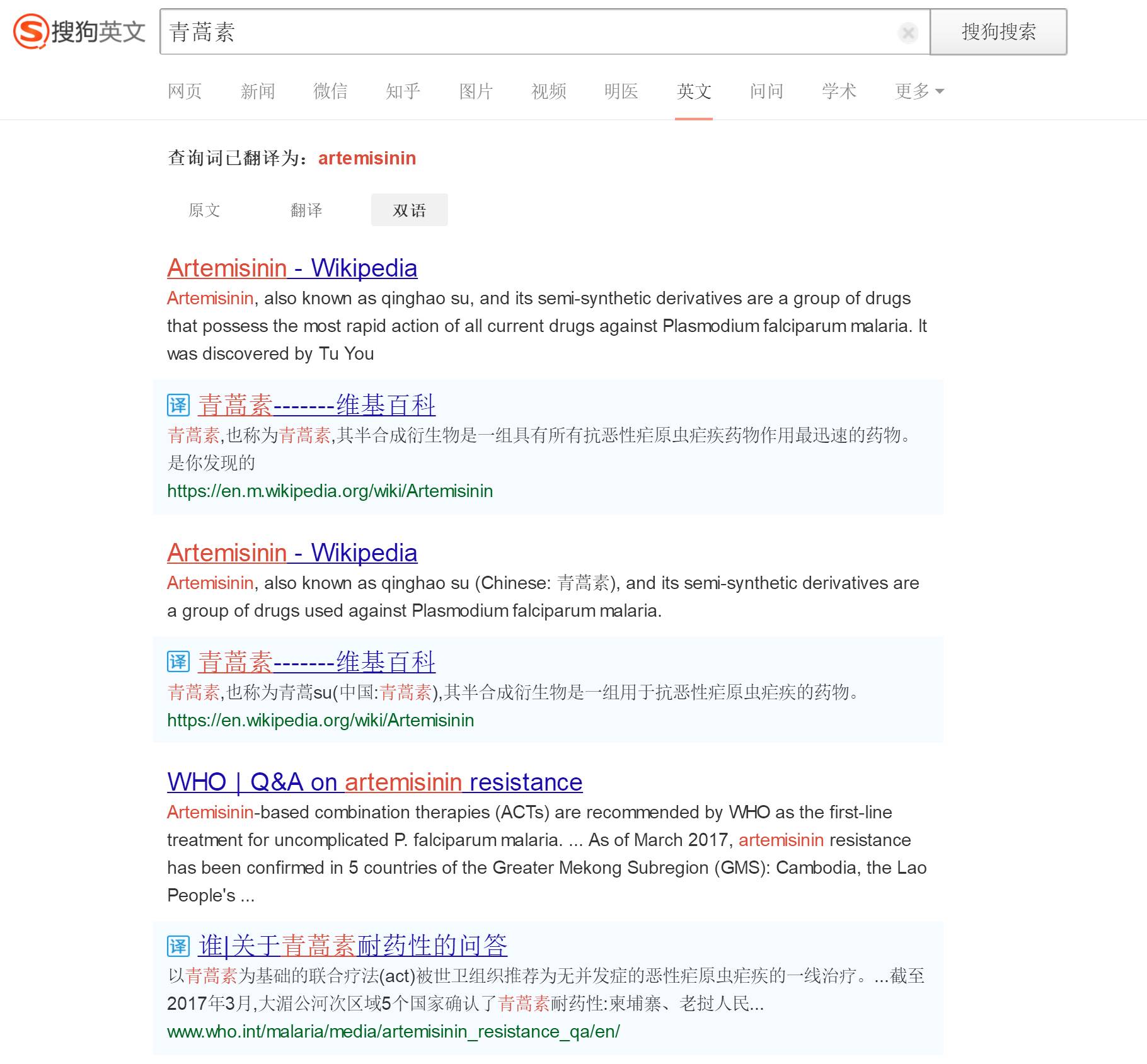The image size is (1147, 1064).
Task: Switch to the 翻译 view
Action: [x=307, y=210]
